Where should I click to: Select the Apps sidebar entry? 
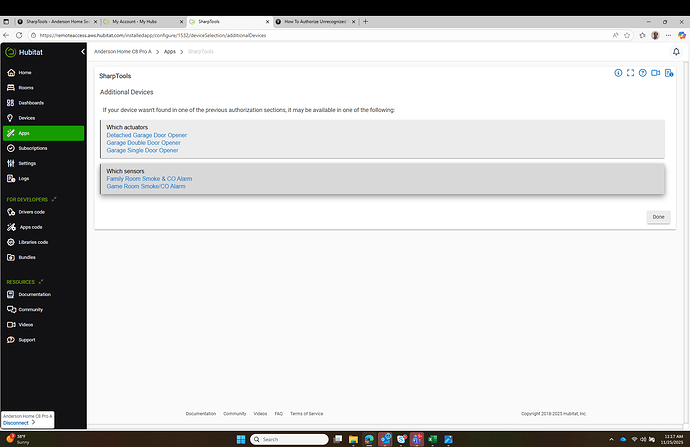[43, 133]
